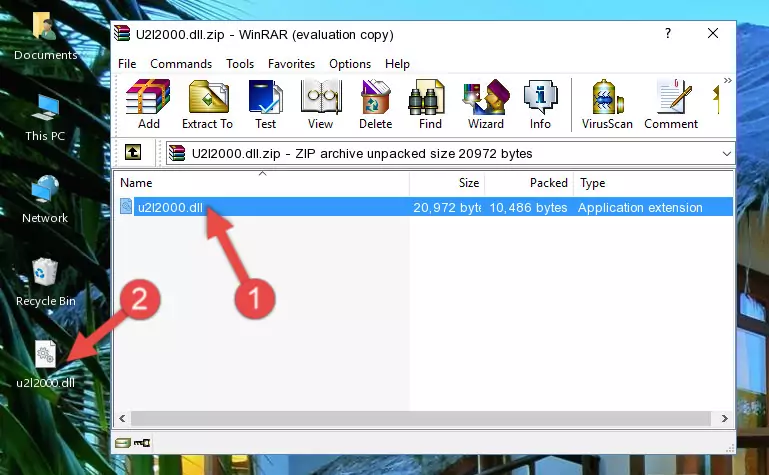
Task: Click the horizontal scrollbar track
Action: click(421, 419)
